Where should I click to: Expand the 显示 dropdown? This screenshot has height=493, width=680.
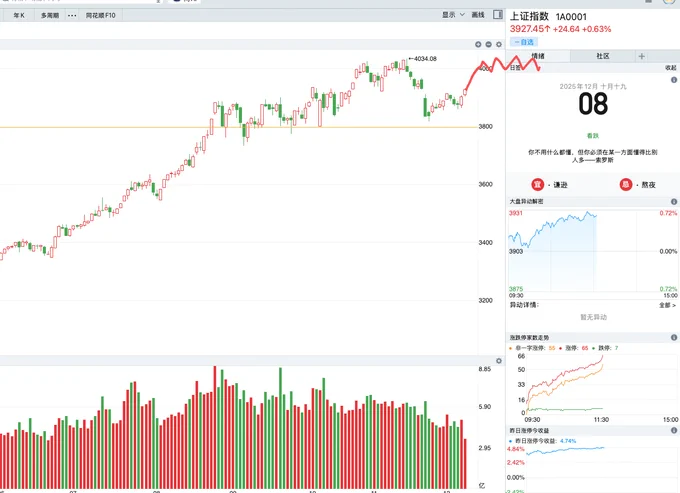click(x=453, y=15)
